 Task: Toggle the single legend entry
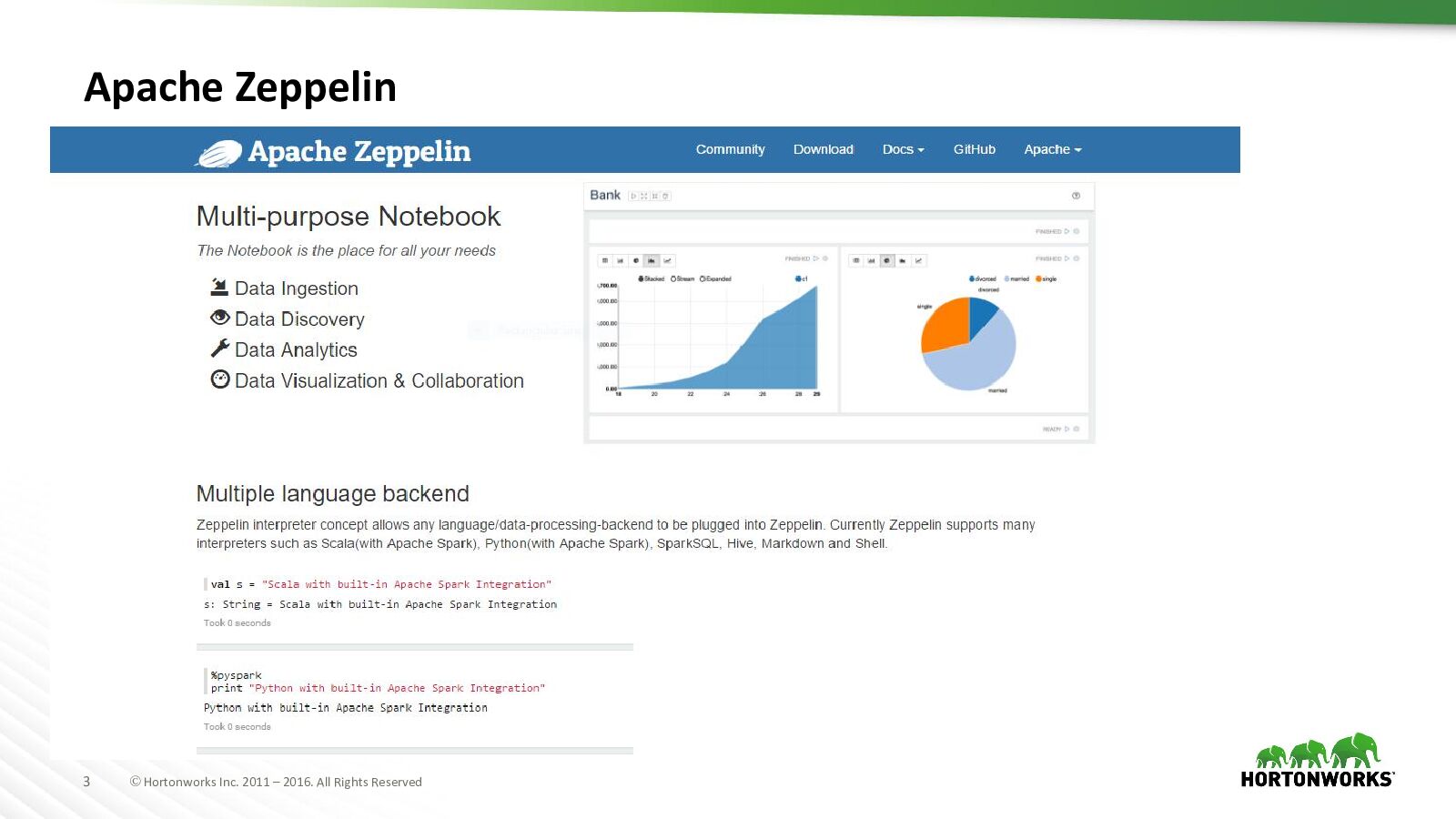[x=1046, y=278]
